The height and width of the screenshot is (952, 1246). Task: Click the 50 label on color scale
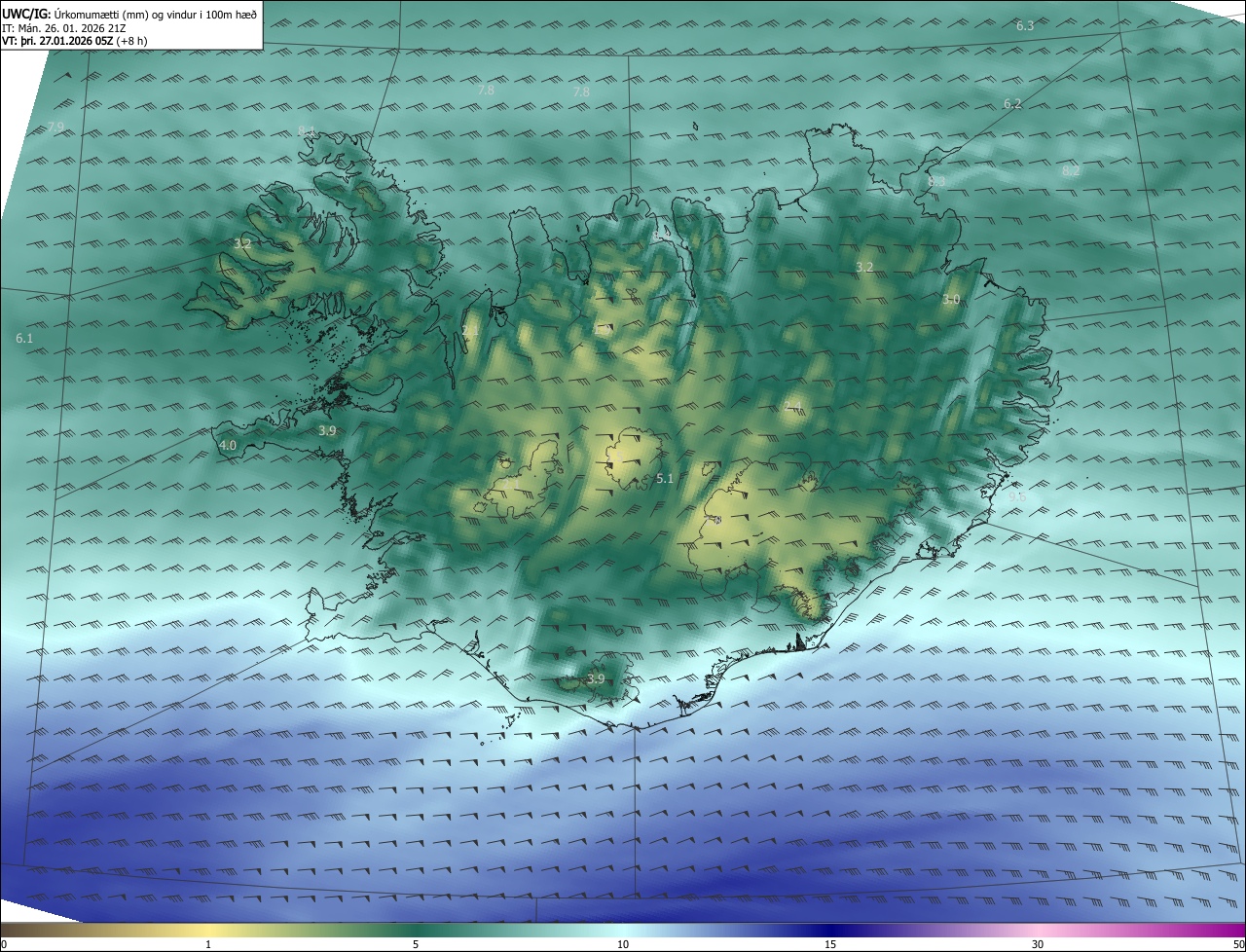pyautogui.click(x=1239, y=944)
